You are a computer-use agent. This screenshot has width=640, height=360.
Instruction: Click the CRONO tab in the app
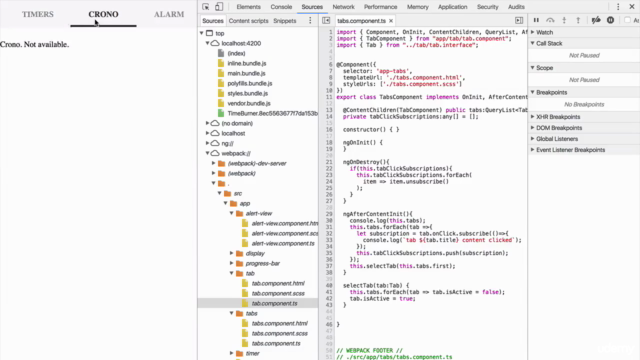point(103,14)
